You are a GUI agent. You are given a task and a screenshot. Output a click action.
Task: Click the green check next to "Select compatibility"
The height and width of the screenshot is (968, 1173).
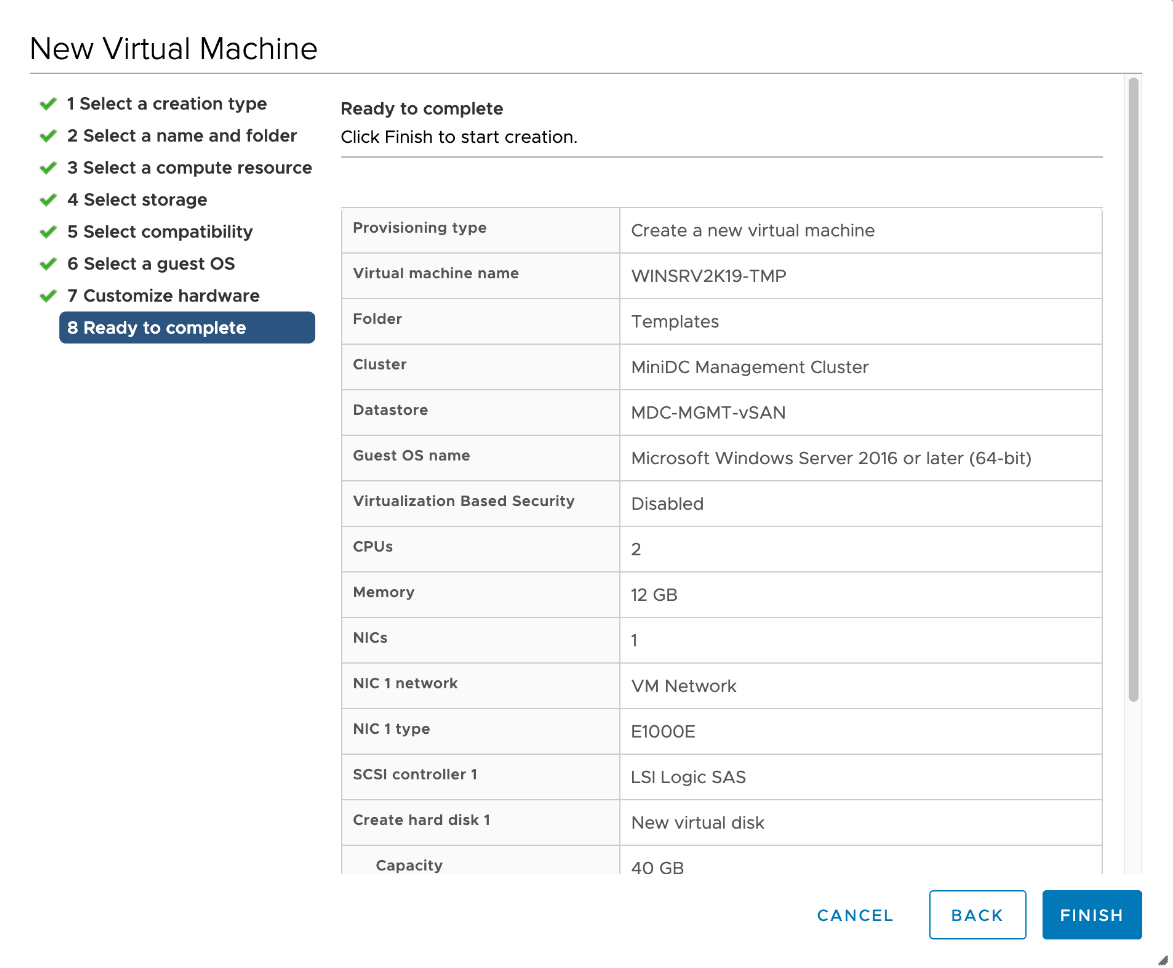click(47, 232)
